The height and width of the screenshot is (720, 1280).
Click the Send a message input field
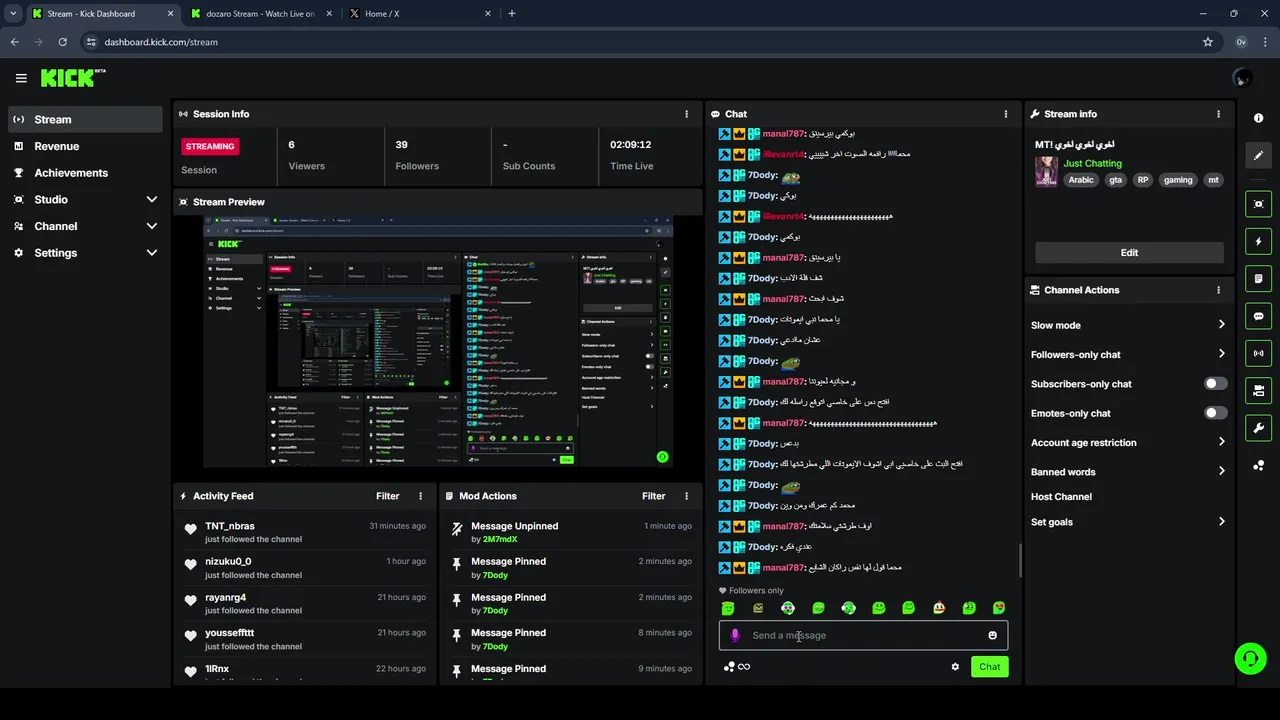pos(863,635)
